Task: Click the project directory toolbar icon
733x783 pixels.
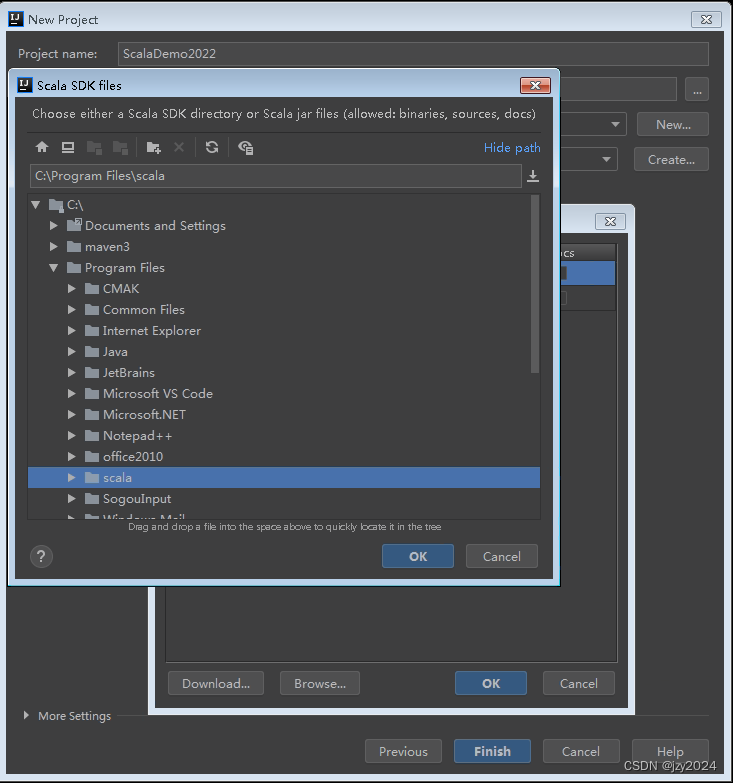Action: [94, 147]
